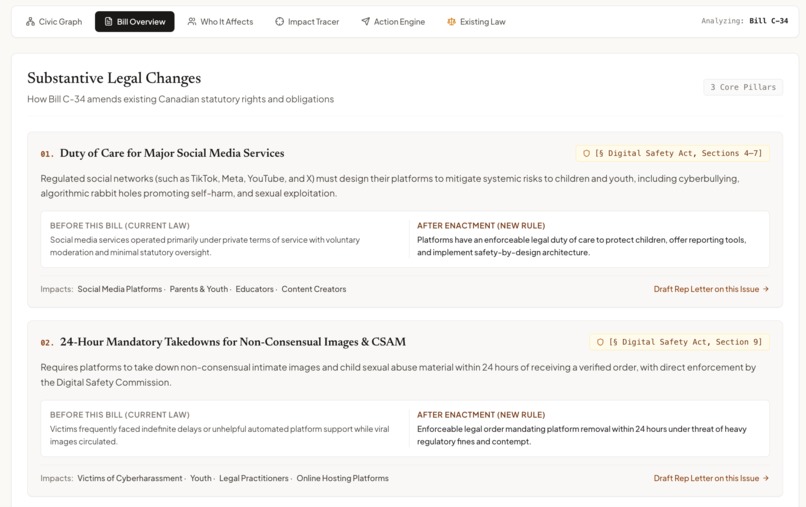Click the Duty of Care for Major Social Media Services heading
The width and height of the screenshot is (806, 507).
172,153
